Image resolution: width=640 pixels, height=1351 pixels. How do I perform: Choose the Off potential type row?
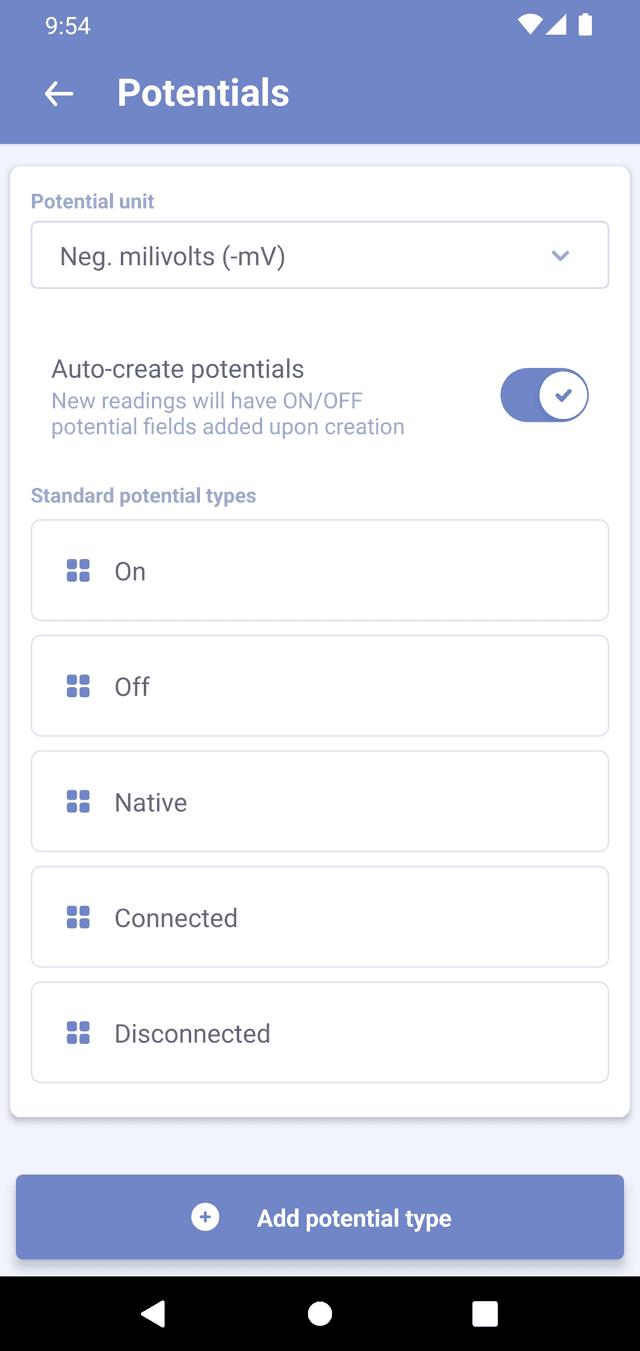pos(320,686)
